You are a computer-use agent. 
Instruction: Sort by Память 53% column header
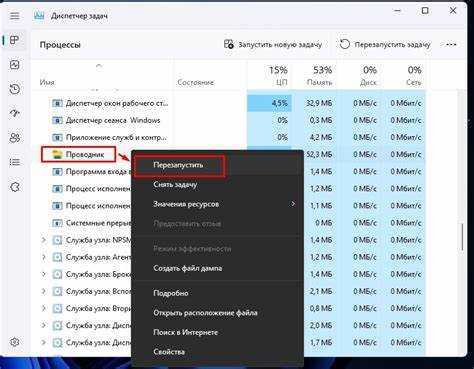click(x=314, y=75)
